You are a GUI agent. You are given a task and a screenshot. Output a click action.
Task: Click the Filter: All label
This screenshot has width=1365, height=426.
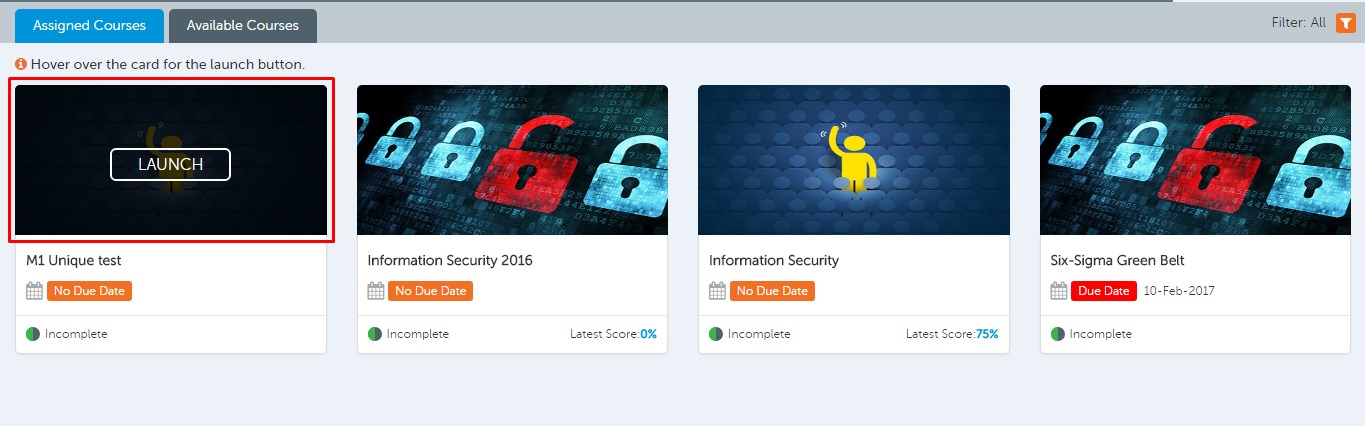click(x=1298, y=23)
